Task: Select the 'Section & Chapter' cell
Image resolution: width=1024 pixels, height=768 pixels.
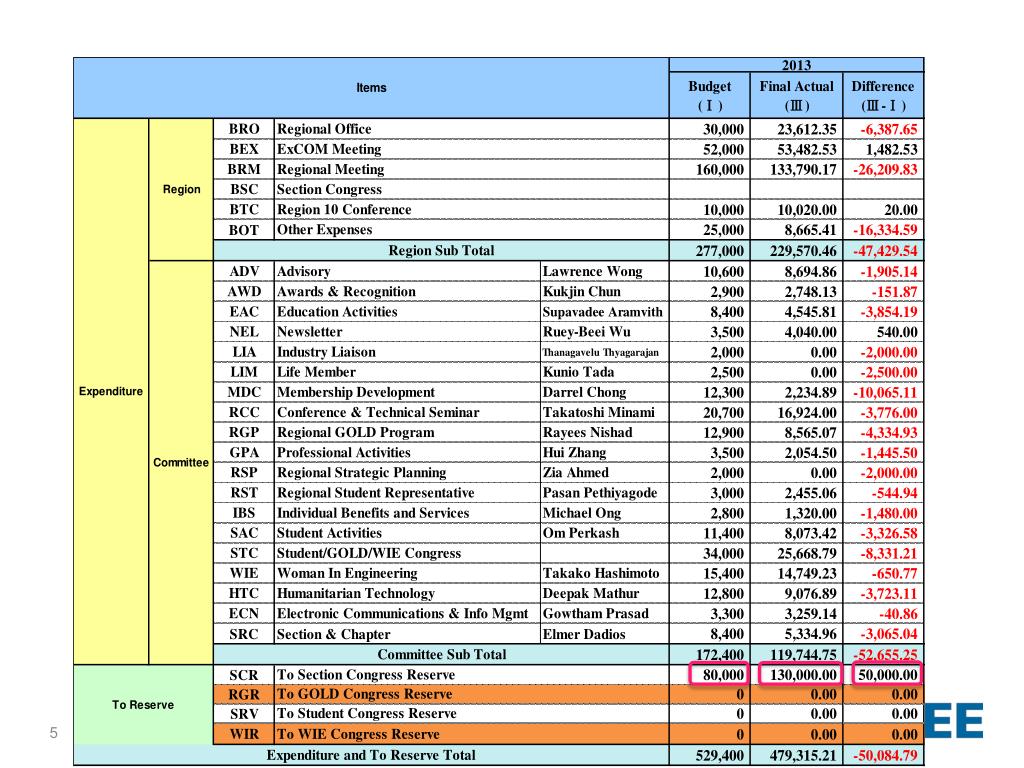Action: (408, 634)
